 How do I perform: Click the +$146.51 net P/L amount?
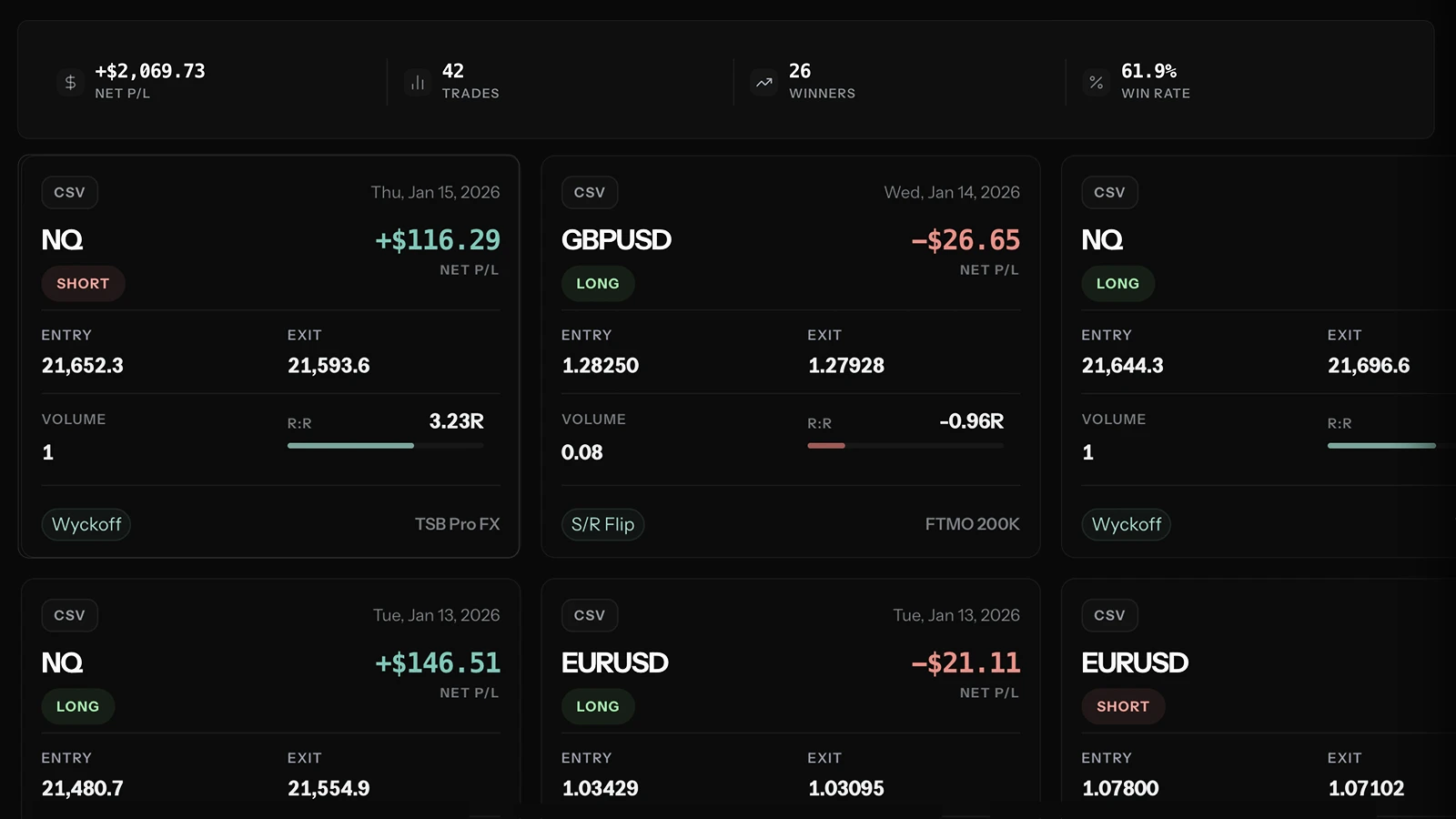pos(438,663)
